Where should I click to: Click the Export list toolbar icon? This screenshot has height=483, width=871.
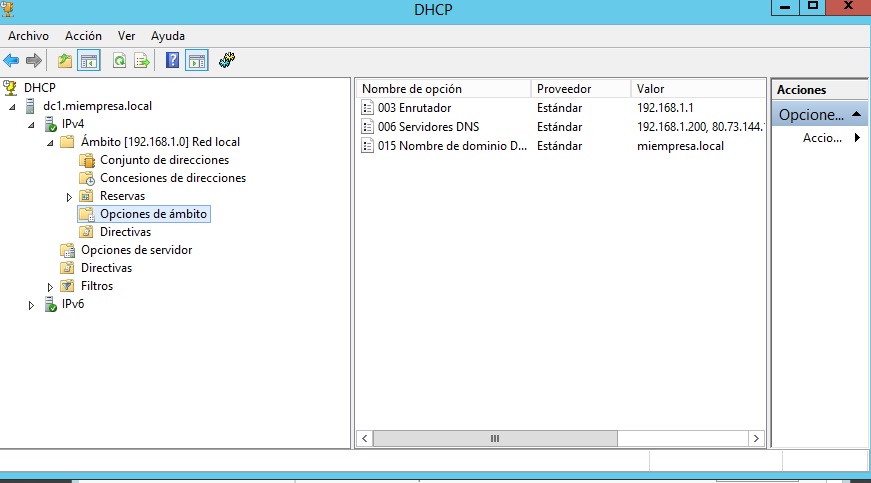point(142,61)
